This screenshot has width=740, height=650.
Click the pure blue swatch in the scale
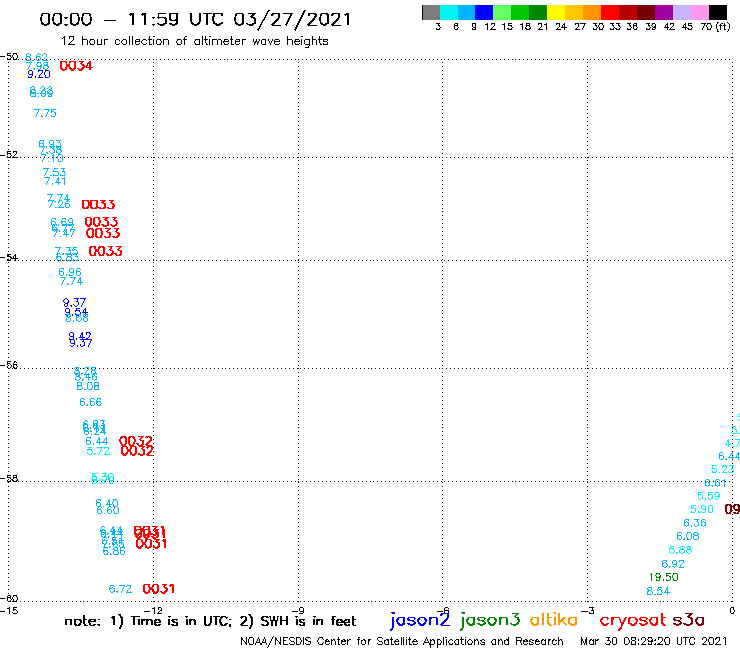pos(484,12)
